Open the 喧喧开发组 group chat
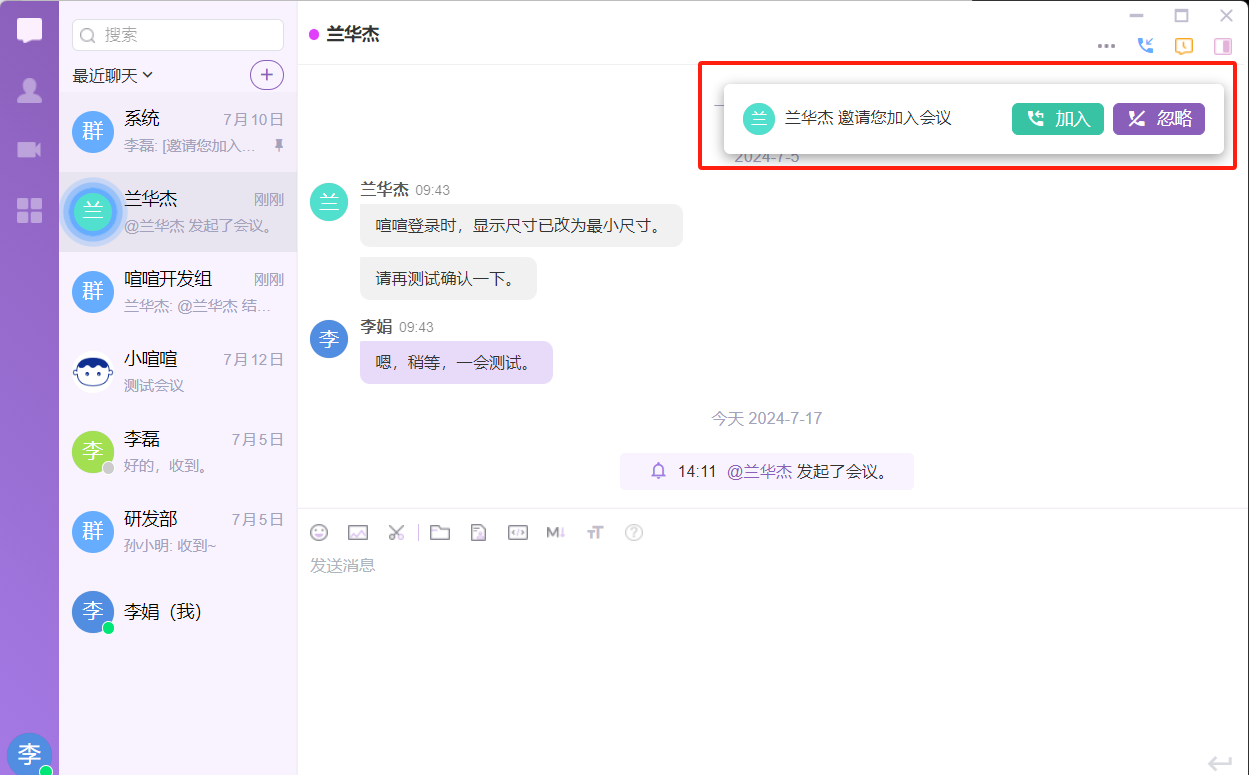This screenshot has width=1249, height=775. click(x=178, y=291)
